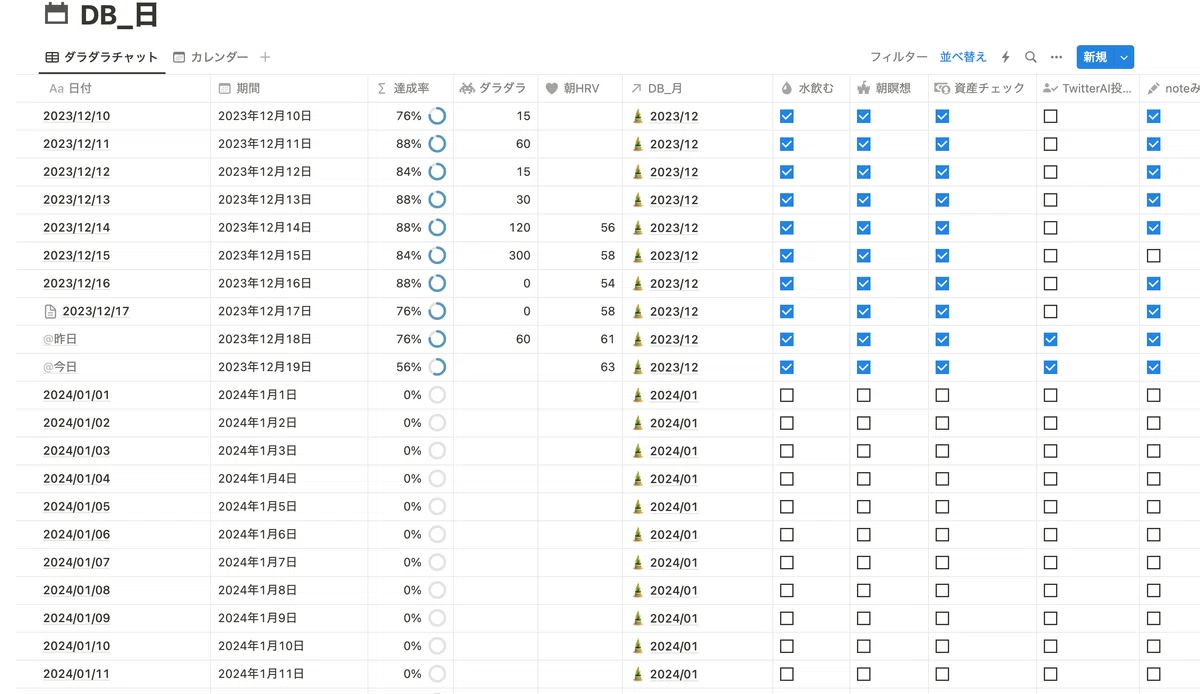
Task: Click the ダラダラ cell showing 120
Action: 495,228
